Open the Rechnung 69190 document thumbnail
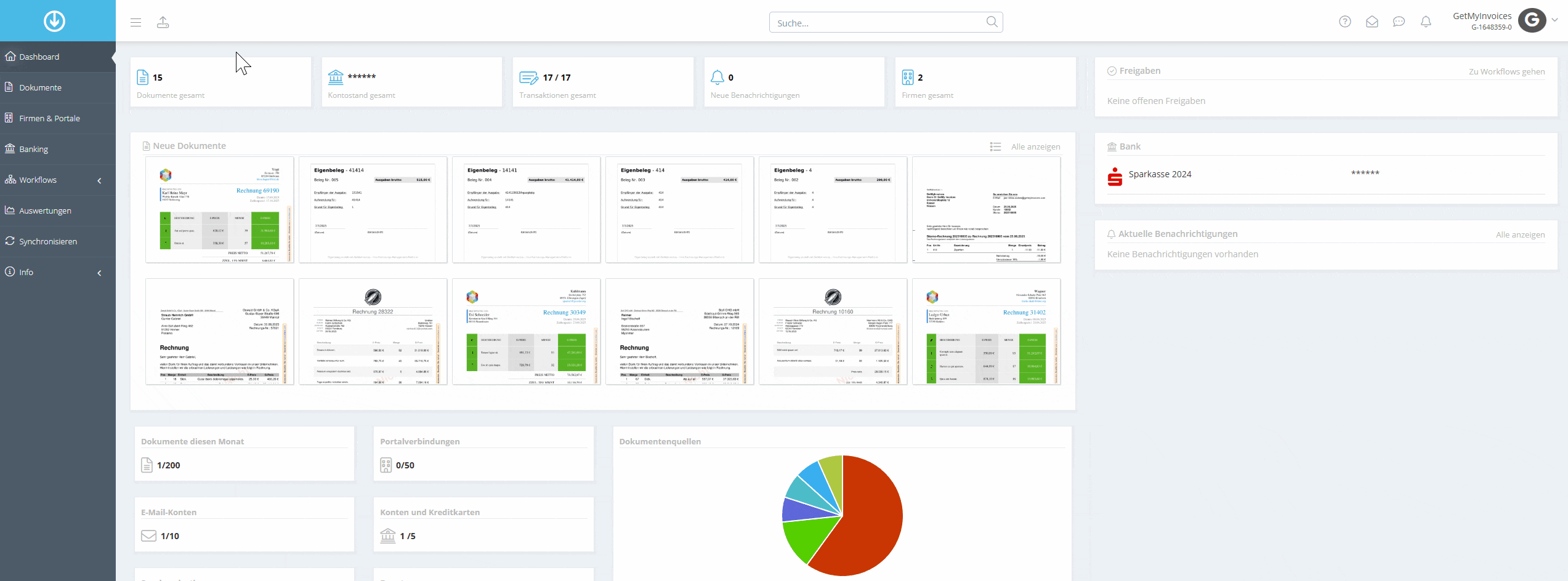This screenshot has width=1568, height=581. pos(219,209)
